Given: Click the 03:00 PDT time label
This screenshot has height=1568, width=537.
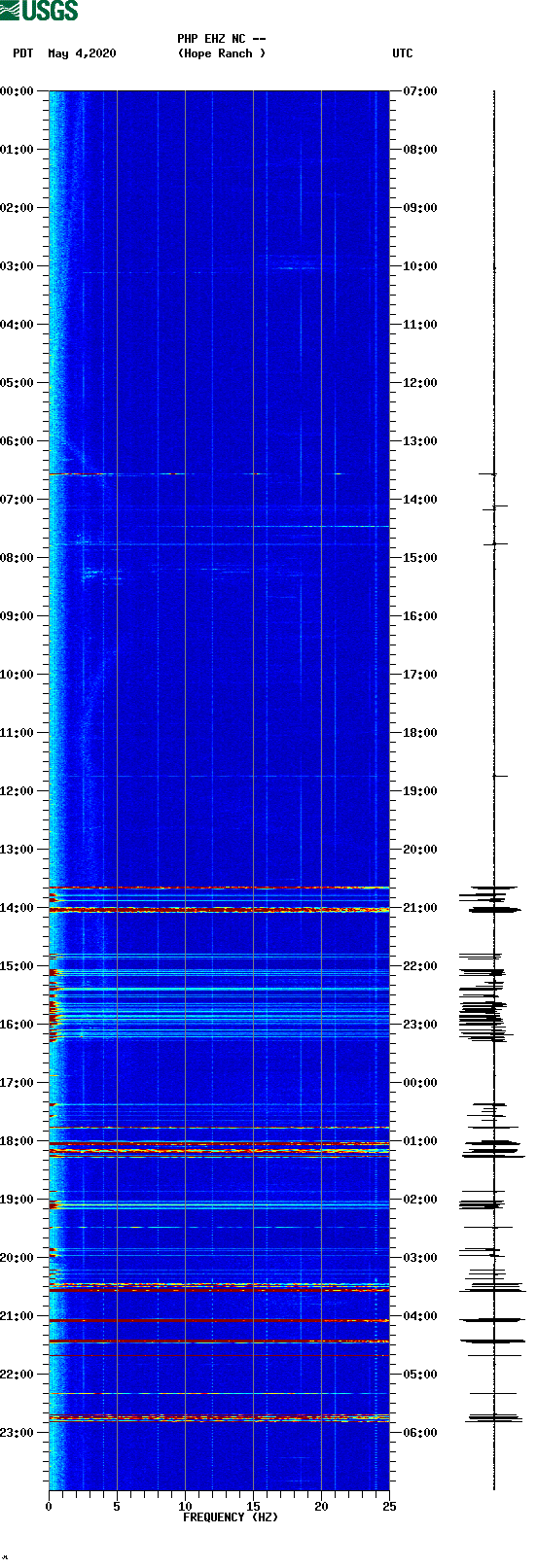Looking at the screenshot, I should [18, 266].
